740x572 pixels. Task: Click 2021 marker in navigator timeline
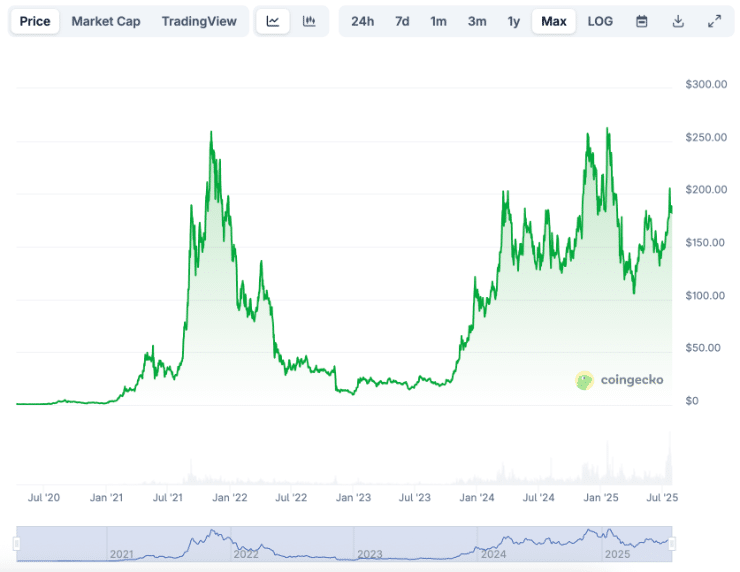[122, 554]
